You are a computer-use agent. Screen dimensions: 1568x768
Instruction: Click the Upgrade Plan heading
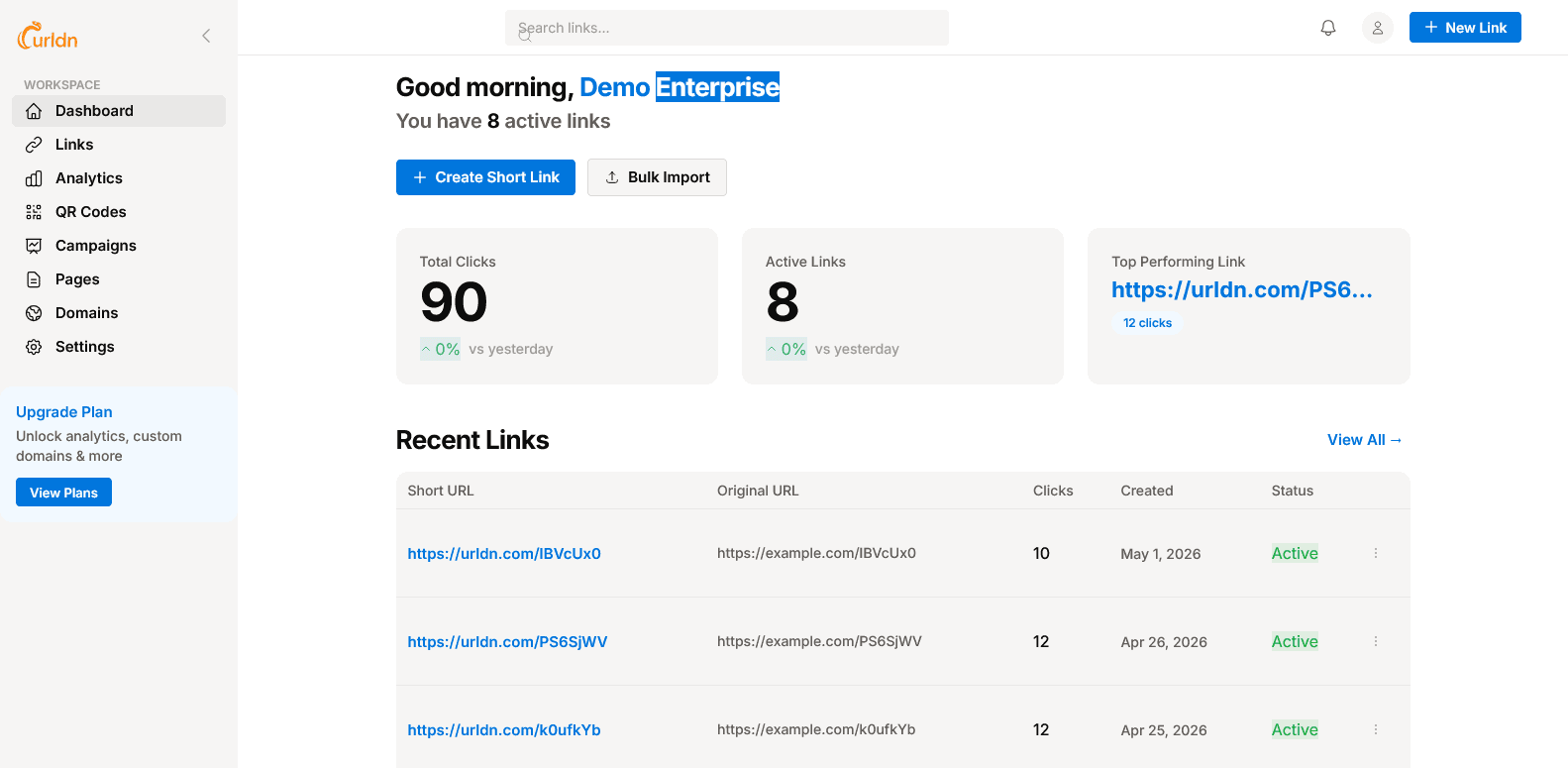point(64,412)
